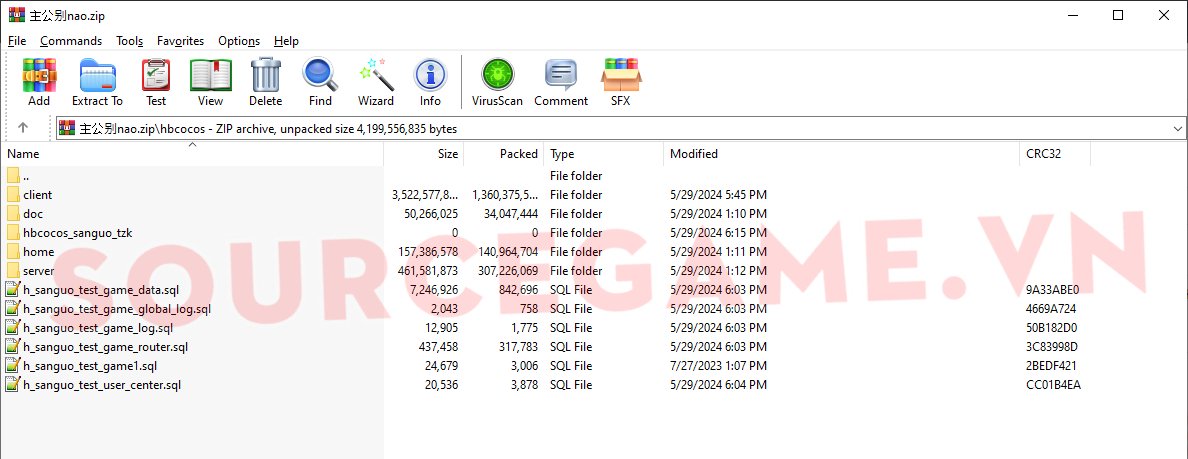Open the Find magnifier tool
Screen dimensions: 1188x459
(320, 82)
